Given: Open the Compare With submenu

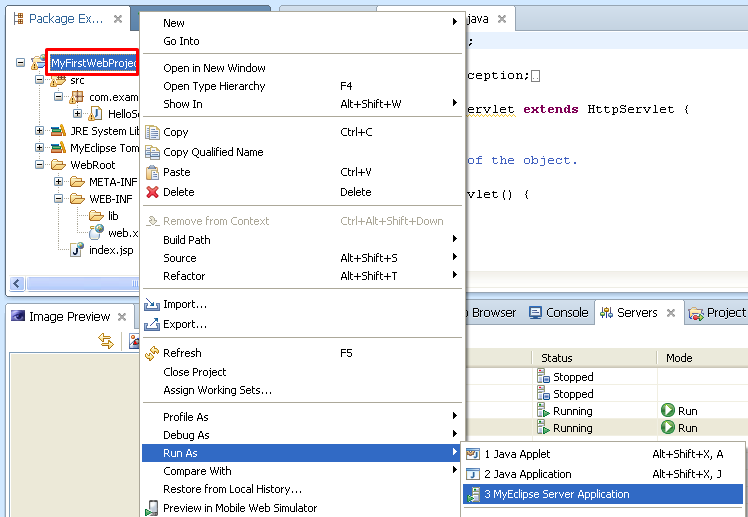Looking at the screenshot, I should tap(302, 471).
